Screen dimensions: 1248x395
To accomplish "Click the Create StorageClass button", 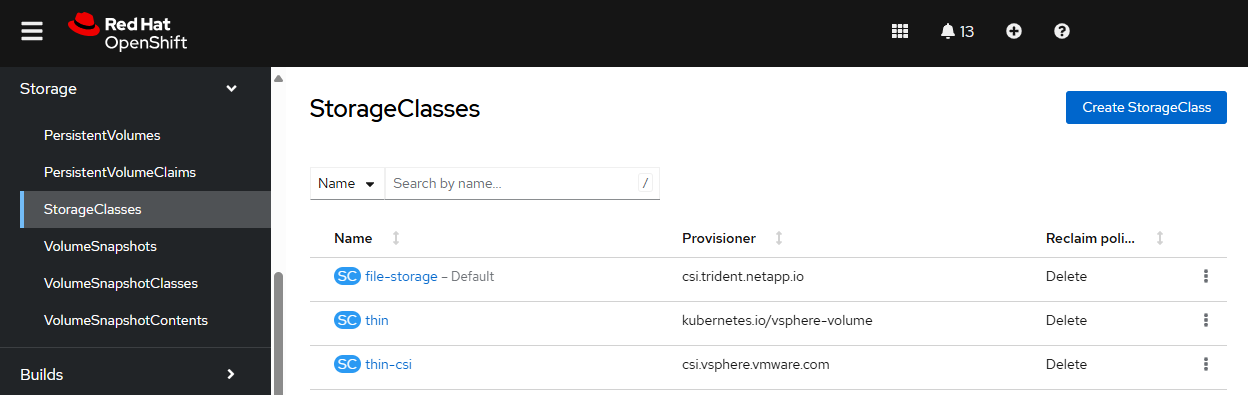I will pos(1146,107).
